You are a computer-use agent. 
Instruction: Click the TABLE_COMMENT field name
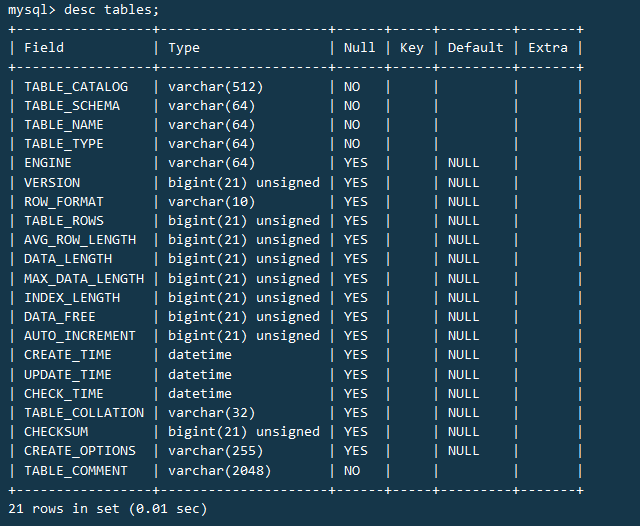point(76,471)
